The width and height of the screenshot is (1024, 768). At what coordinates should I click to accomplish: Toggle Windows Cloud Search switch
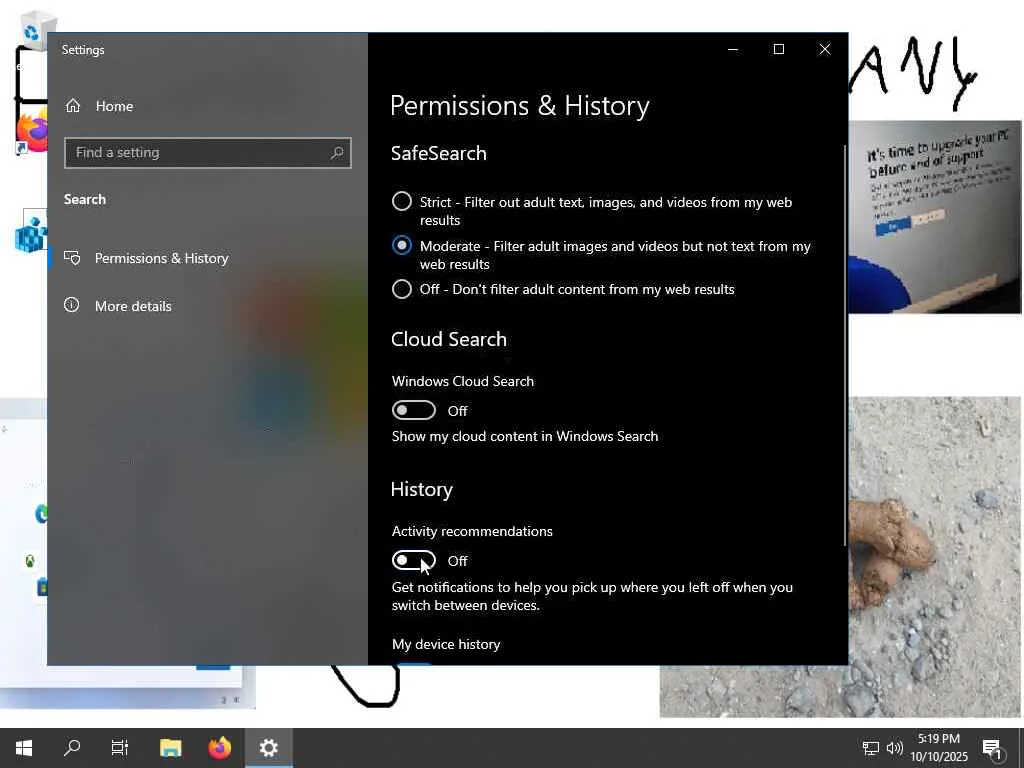click(413, 410)
